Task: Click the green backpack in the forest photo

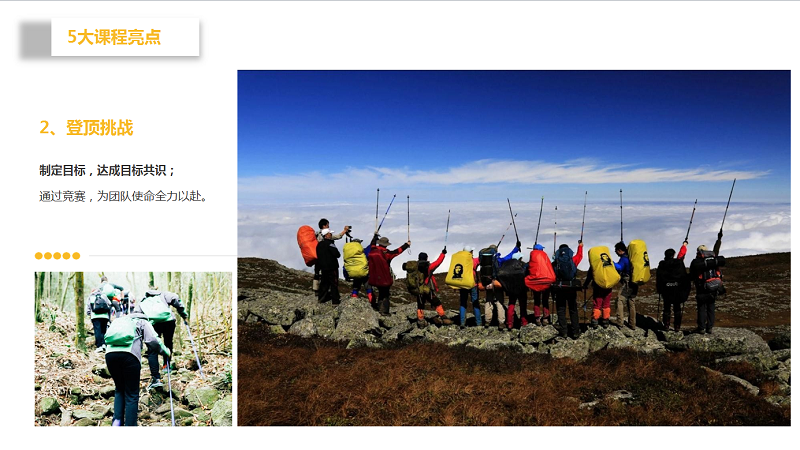Action: click(121, 331)
